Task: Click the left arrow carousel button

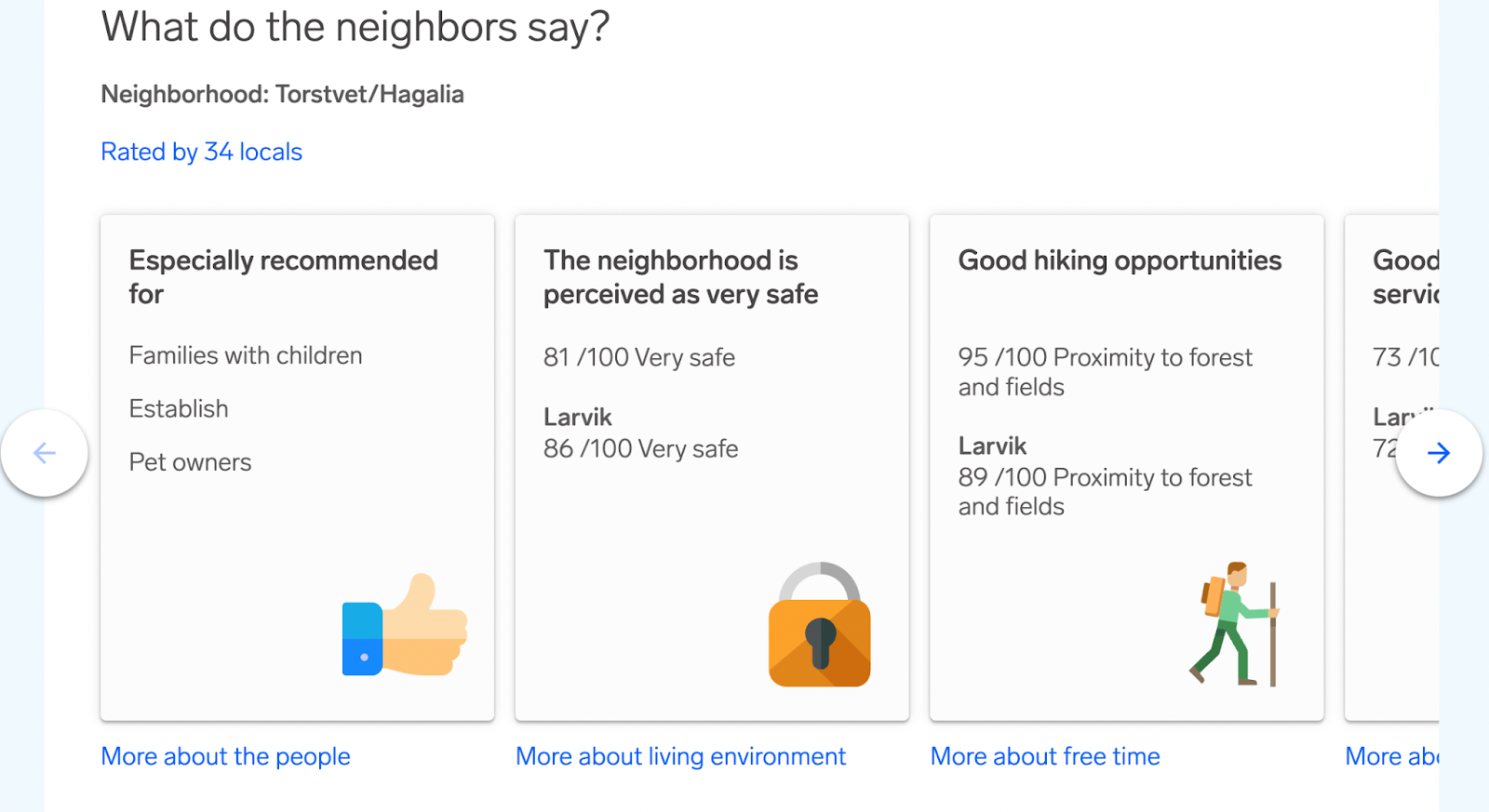Action: point(45,453)
